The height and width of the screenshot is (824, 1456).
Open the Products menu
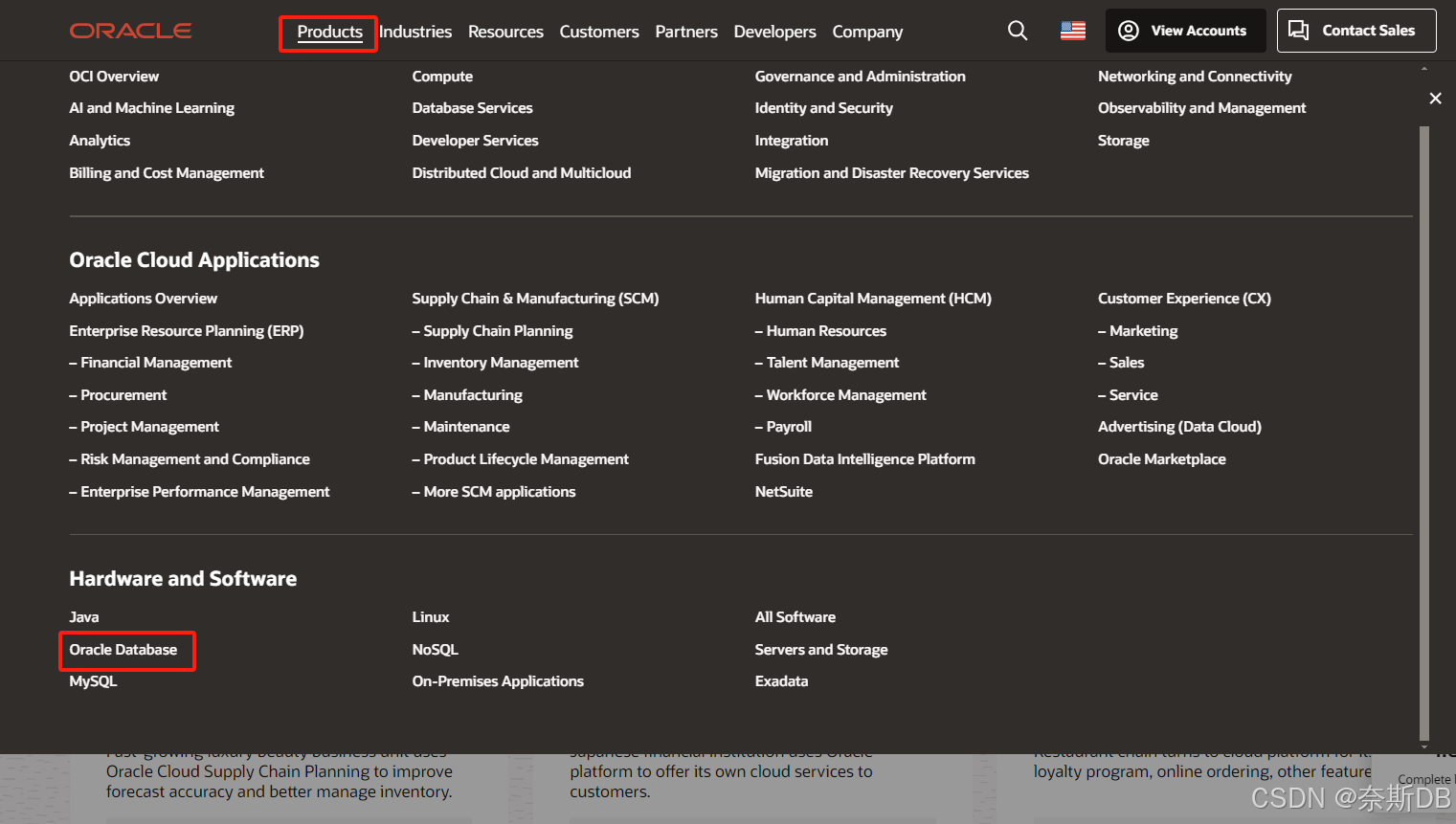[329, 32]
